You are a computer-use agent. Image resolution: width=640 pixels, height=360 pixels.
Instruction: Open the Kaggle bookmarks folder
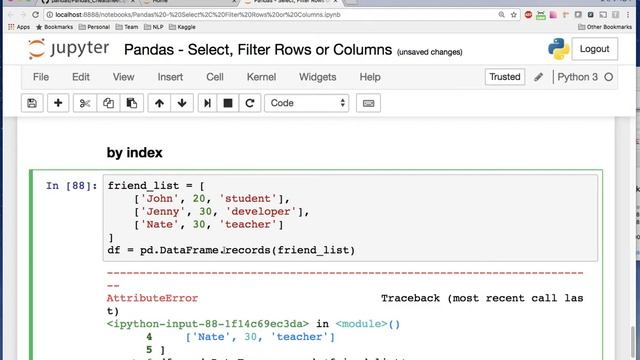tap(182, 27)
